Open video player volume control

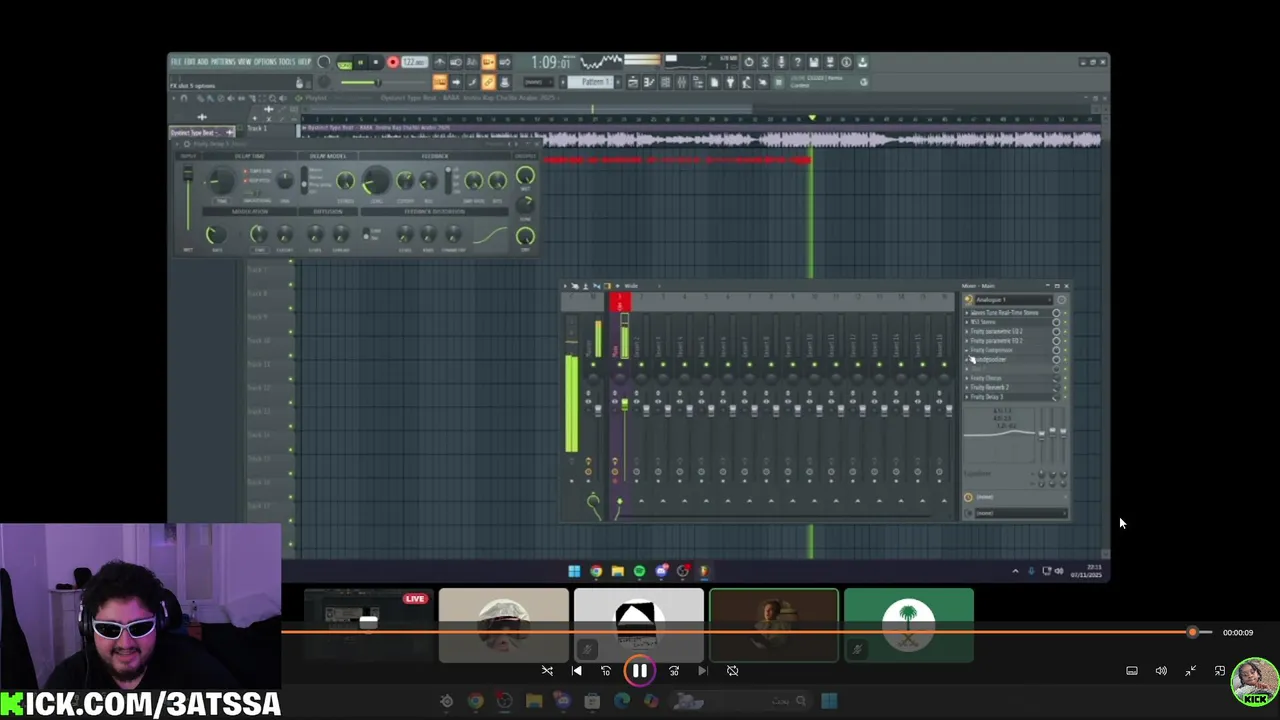click(x=1161, y=671)
